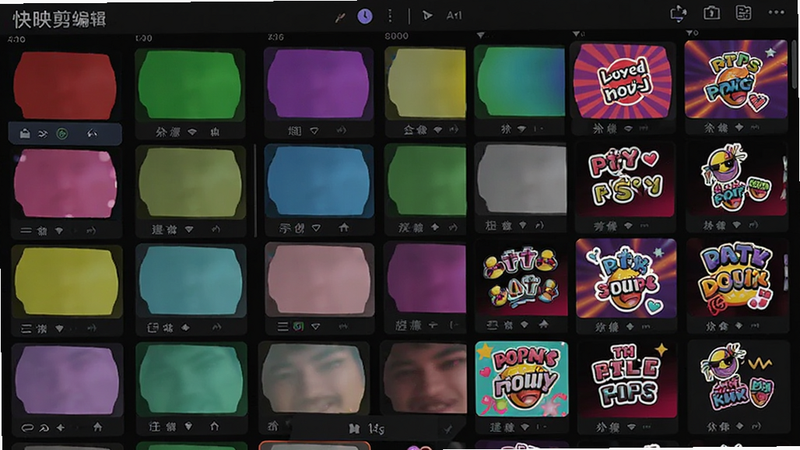Click the green circle icon under the red frame
The image size is (800, 450).
62,134
